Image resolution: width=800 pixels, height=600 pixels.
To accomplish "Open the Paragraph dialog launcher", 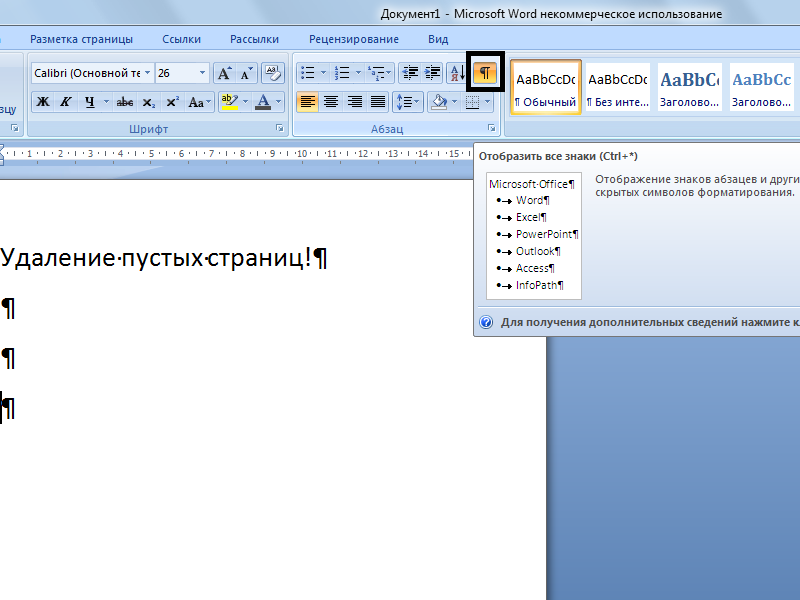I will click(491, 128).
